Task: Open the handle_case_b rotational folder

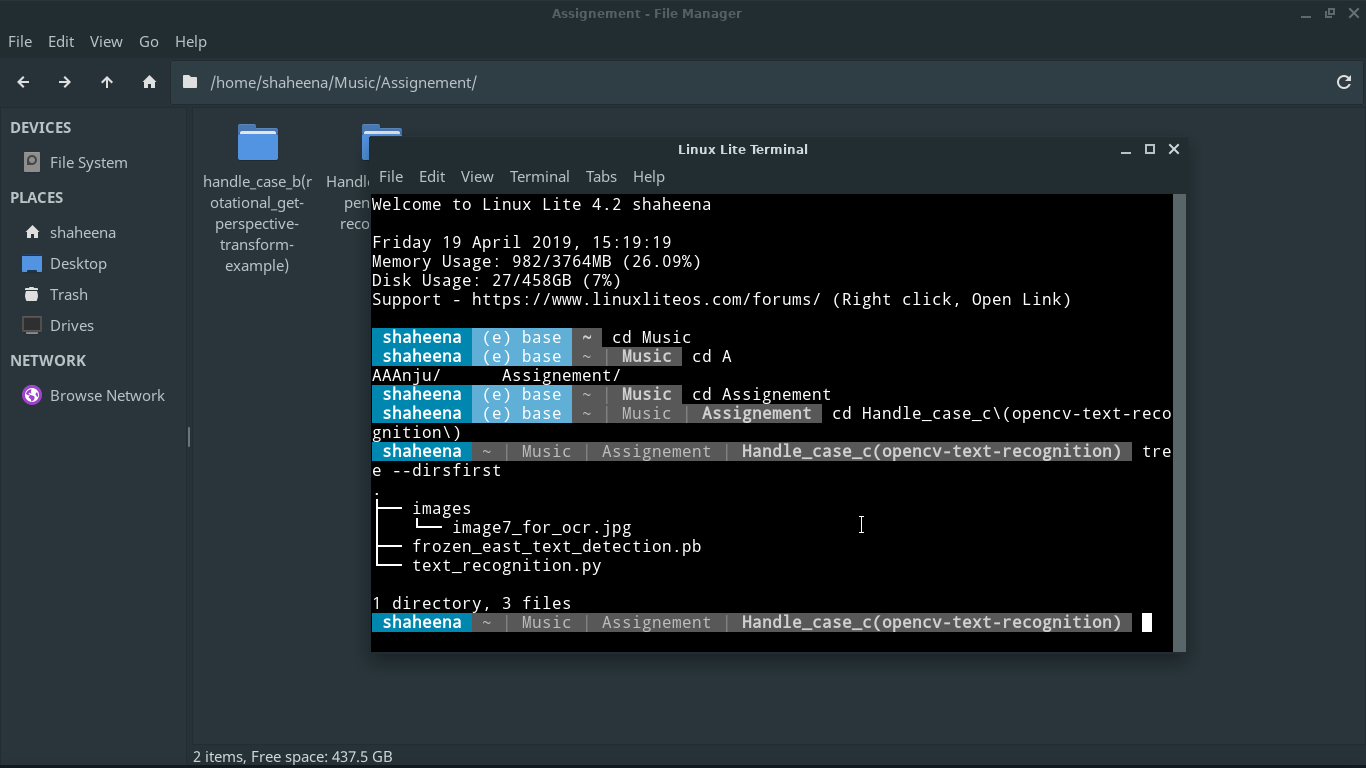Action: pyautogui.click(x=257, y=142)
